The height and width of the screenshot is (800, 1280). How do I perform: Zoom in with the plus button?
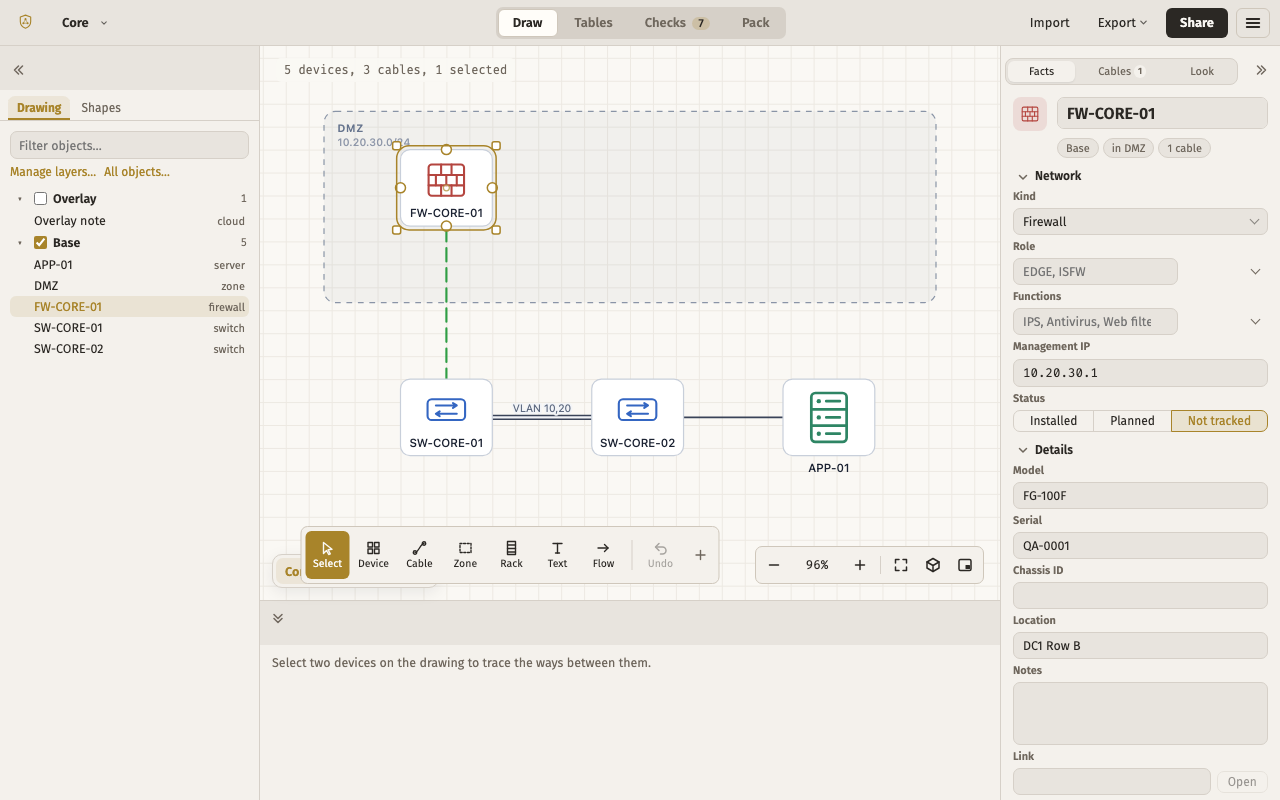(x=860, y=565)
